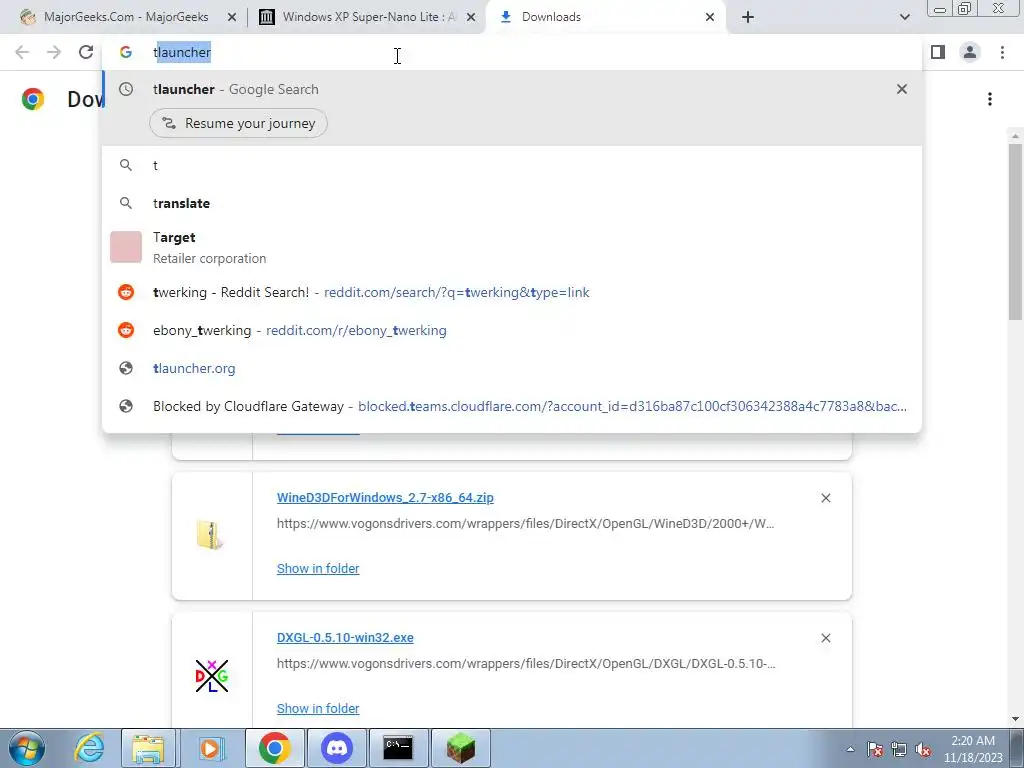The height and width of the screenshot is (768, 1024).
Task: Open WineD3DForWindows_2.7-x86_64.zip file link
Action: (385, 498)
